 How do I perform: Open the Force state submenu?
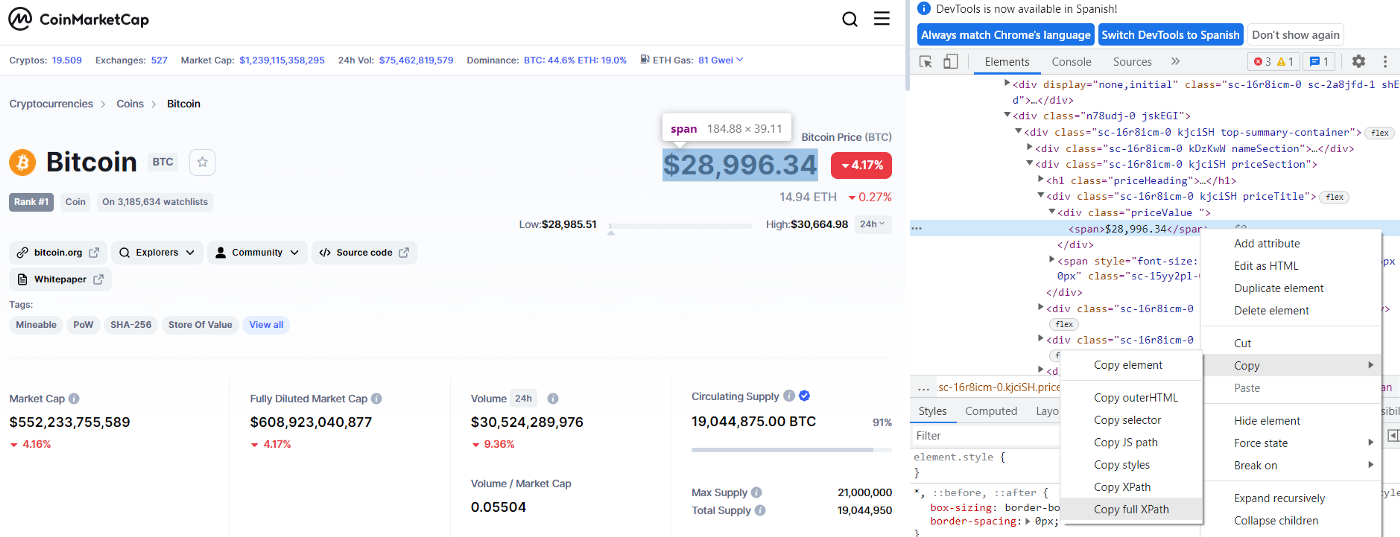click(x=1291, y=443)
